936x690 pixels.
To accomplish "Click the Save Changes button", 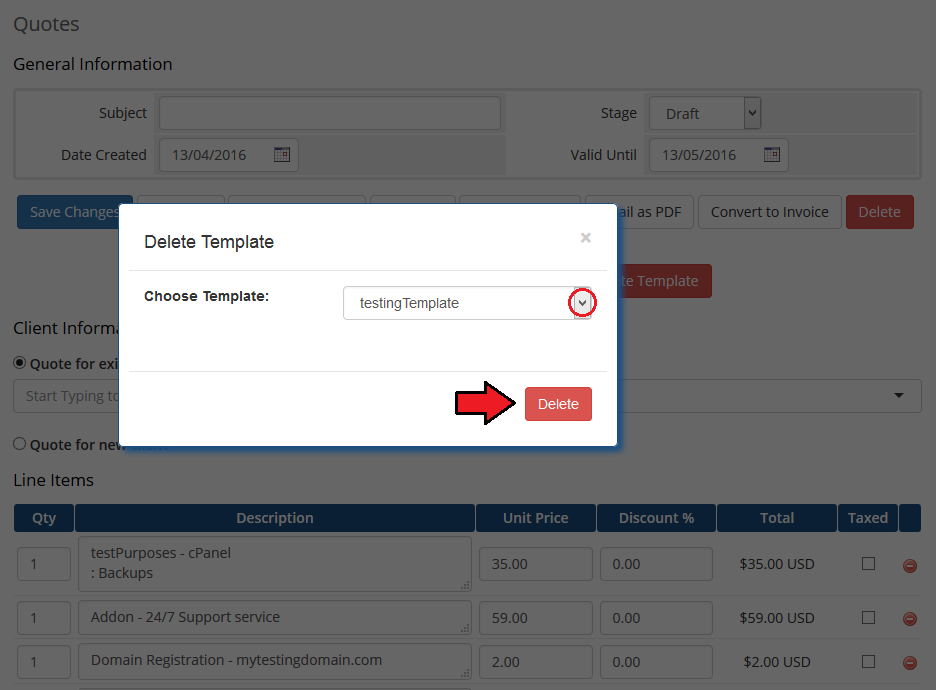I will [x=69, y=212].
